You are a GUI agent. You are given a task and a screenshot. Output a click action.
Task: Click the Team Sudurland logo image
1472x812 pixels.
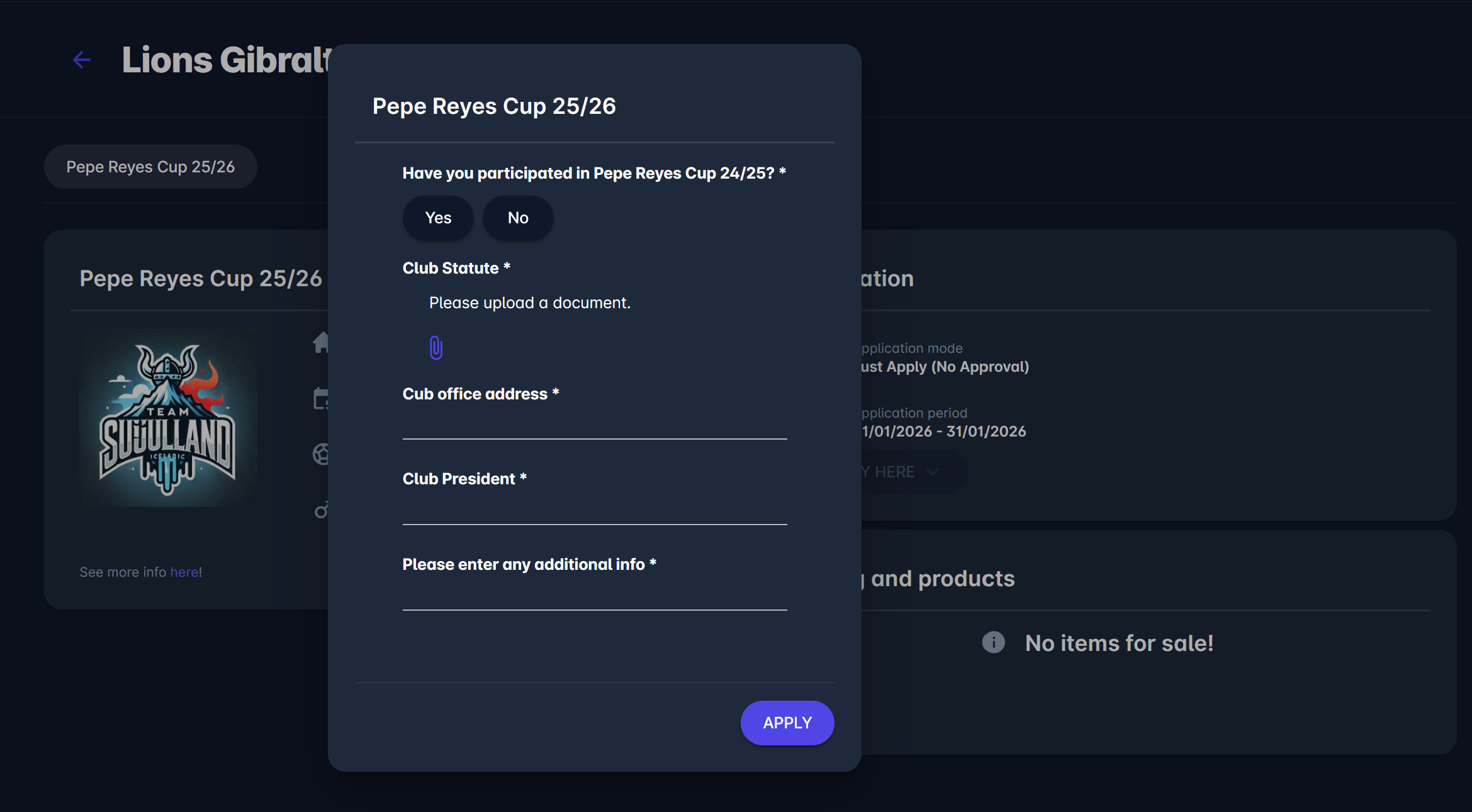(168, 418)
